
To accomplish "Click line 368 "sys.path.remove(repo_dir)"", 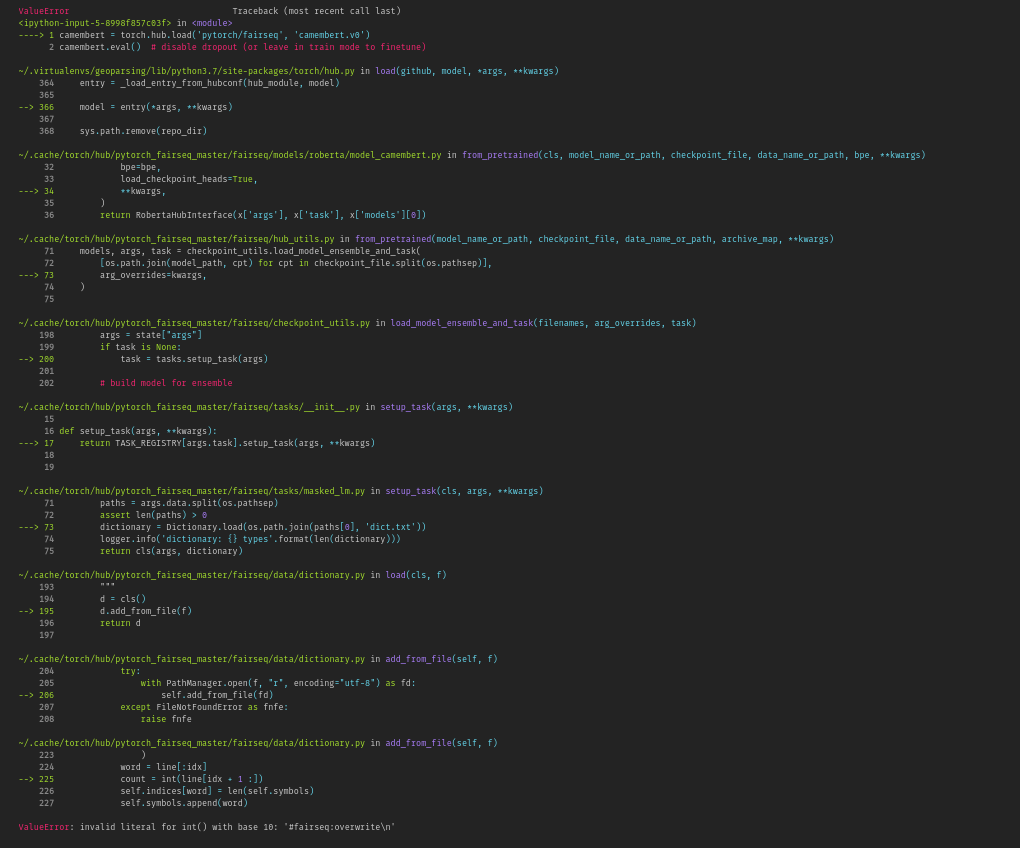I will [143, 131].
